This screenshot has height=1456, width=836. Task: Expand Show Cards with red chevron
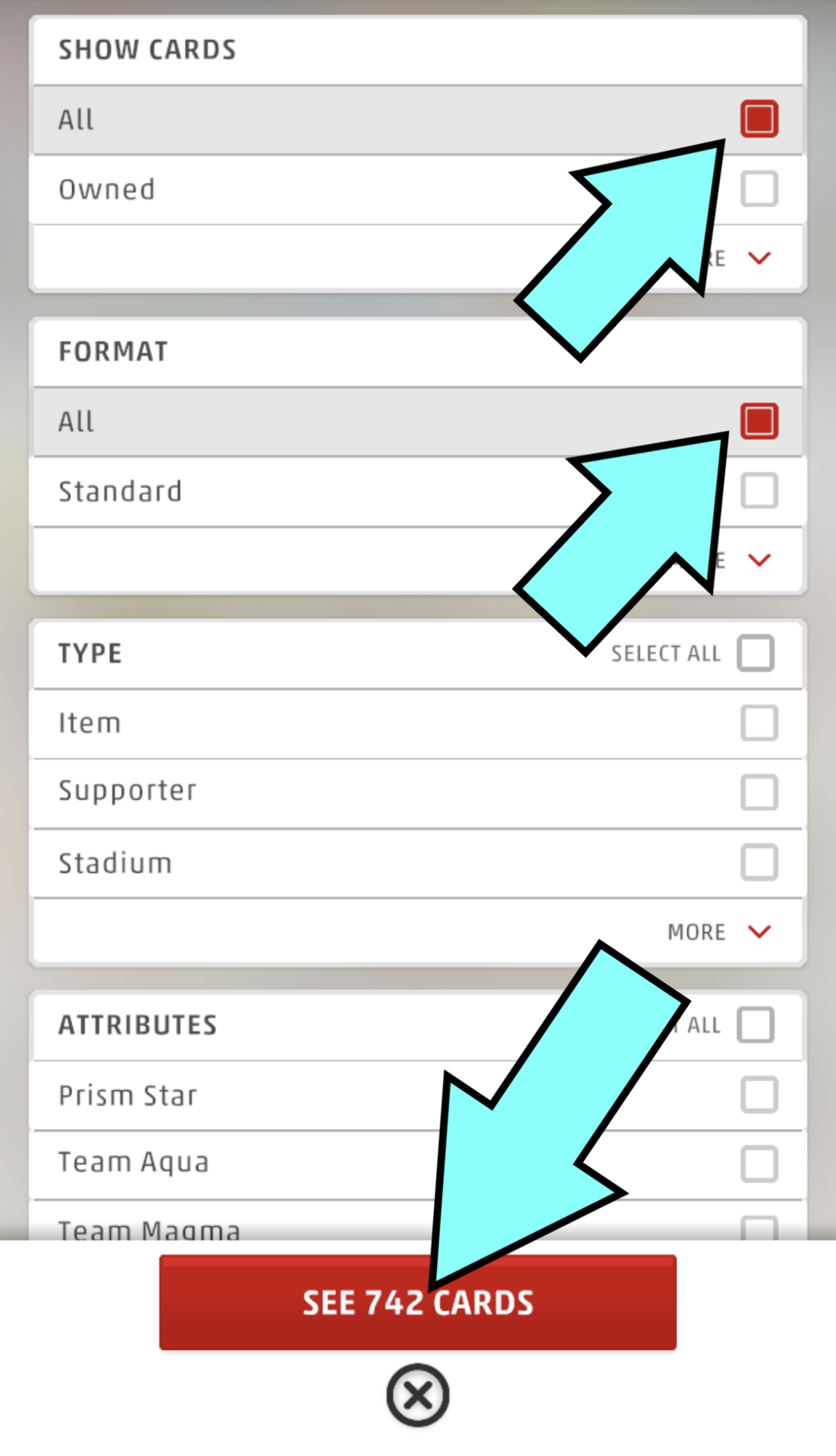[x=759, y=259]
